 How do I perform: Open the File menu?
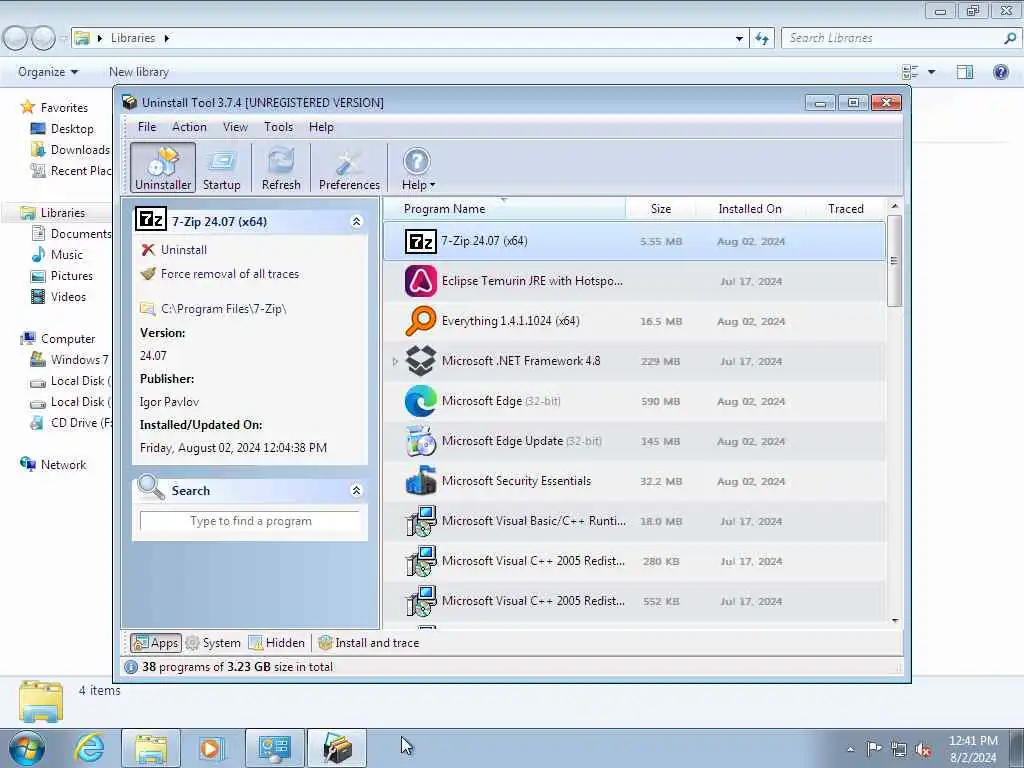point(147,127)
